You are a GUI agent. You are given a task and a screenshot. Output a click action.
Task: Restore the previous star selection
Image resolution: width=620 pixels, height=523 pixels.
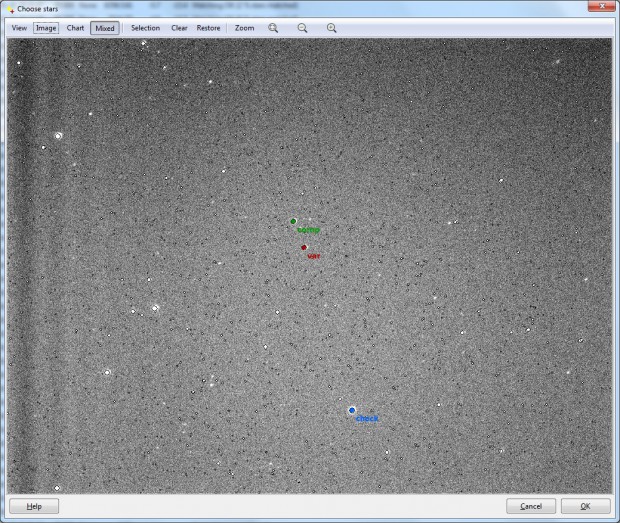pos(208,28)
